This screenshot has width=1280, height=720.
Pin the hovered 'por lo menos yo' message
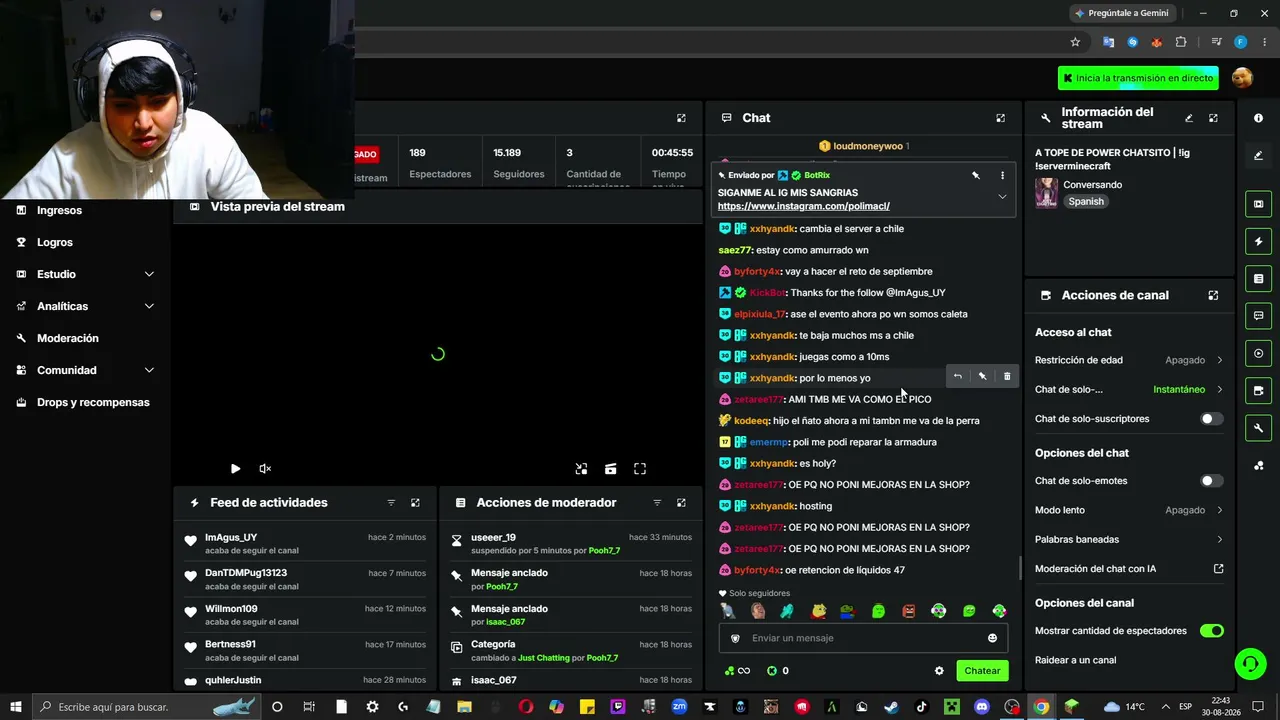tap(982, 377)
